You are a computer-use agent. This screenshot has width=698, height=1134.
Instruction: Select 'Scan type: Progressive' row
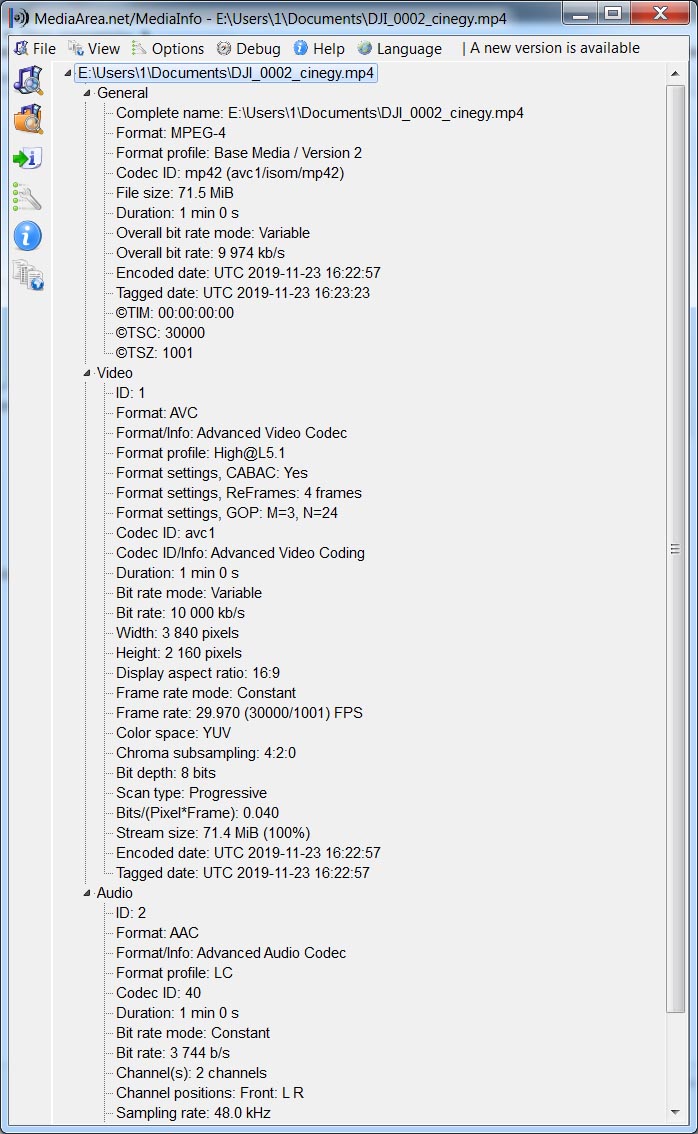(x=192, y=793)
